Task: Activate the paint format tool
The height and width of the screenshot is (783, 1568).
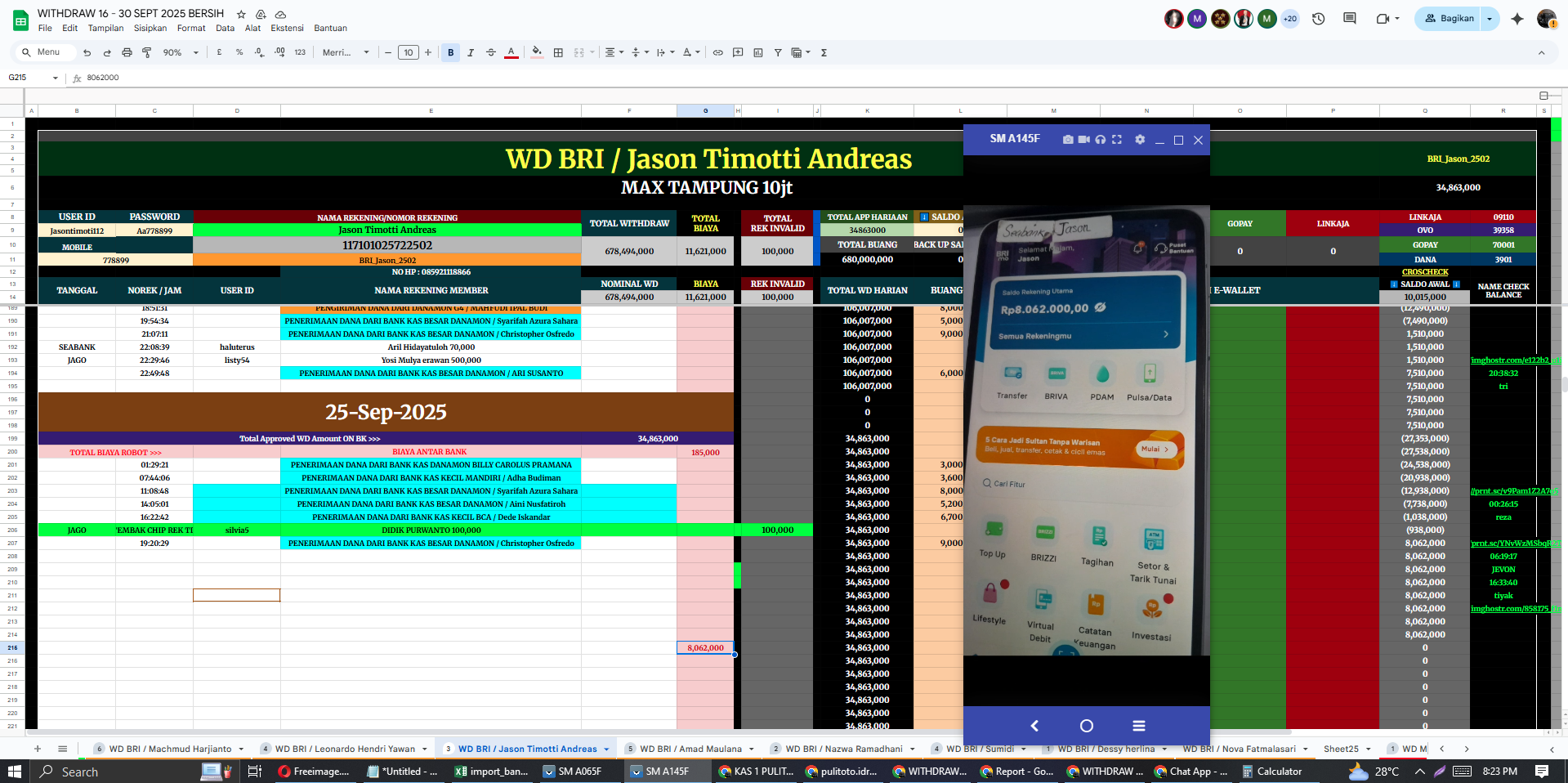Action: pos(147,52)
